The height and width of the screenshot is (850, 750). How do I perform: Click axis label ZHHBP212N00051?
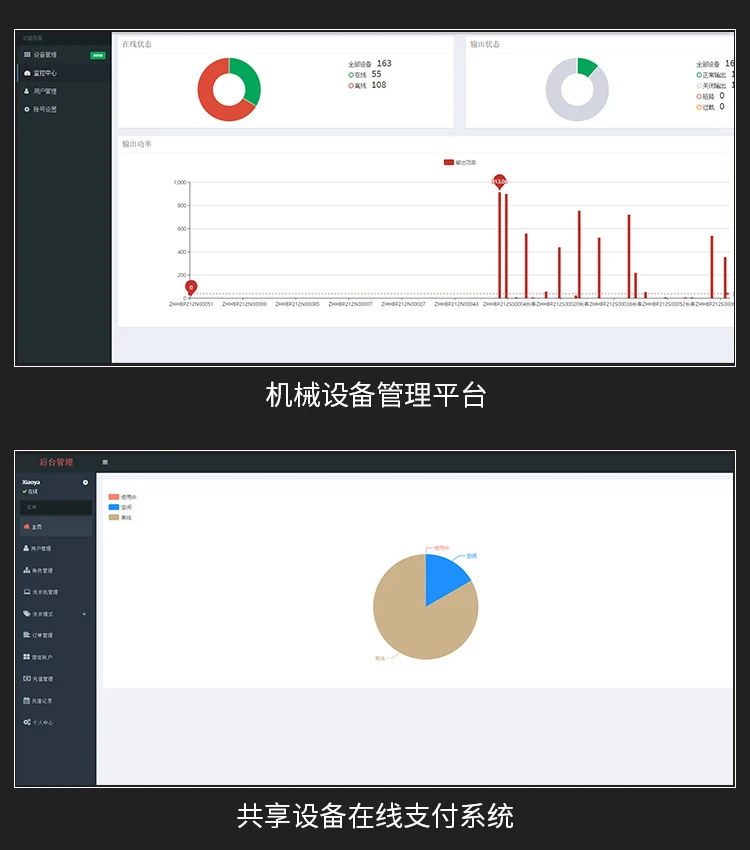pos(191,305)
